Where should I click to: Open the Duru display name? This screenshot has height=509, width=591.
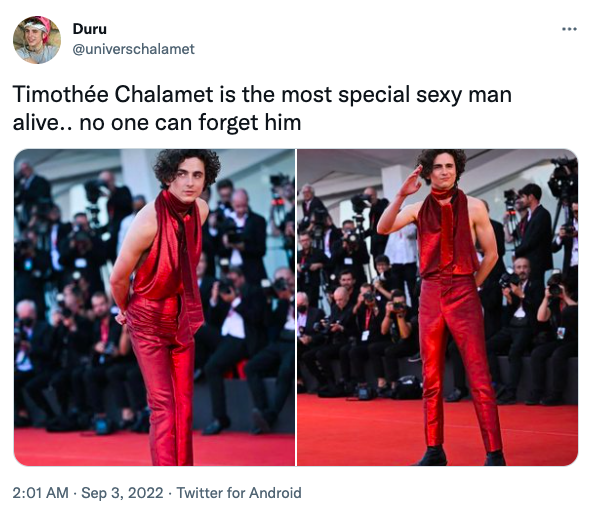click(90, 29)
